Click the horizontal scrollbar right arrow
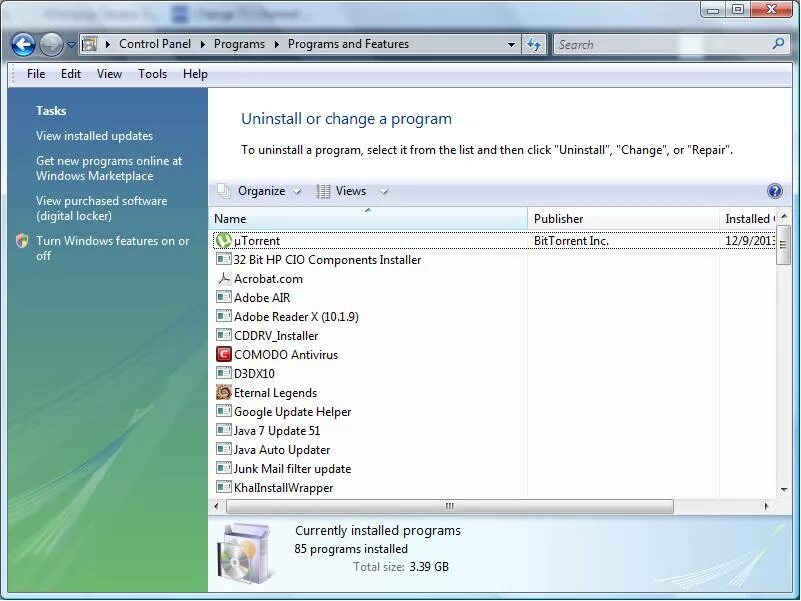 [766, 506]
